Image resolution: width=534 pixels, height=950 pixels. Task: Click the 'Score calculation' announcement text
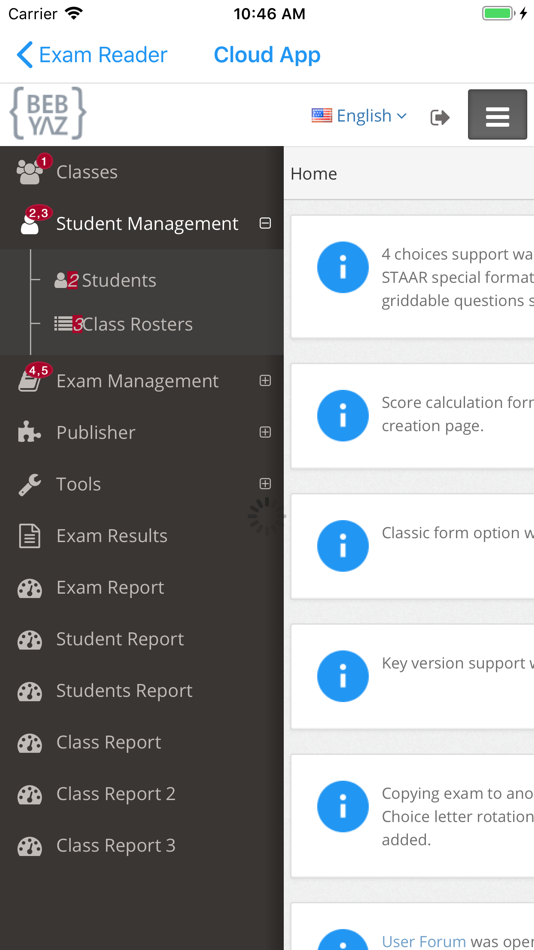[x=458, y=414]
